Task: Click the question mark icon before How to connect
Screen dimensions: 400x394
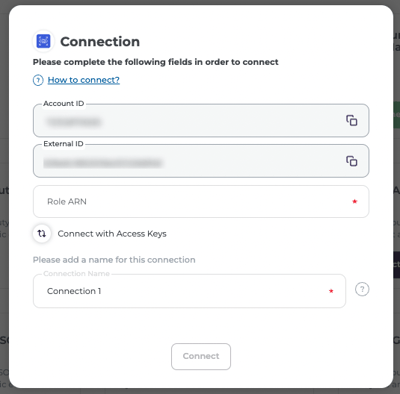Action: click(x=38, y=80)
